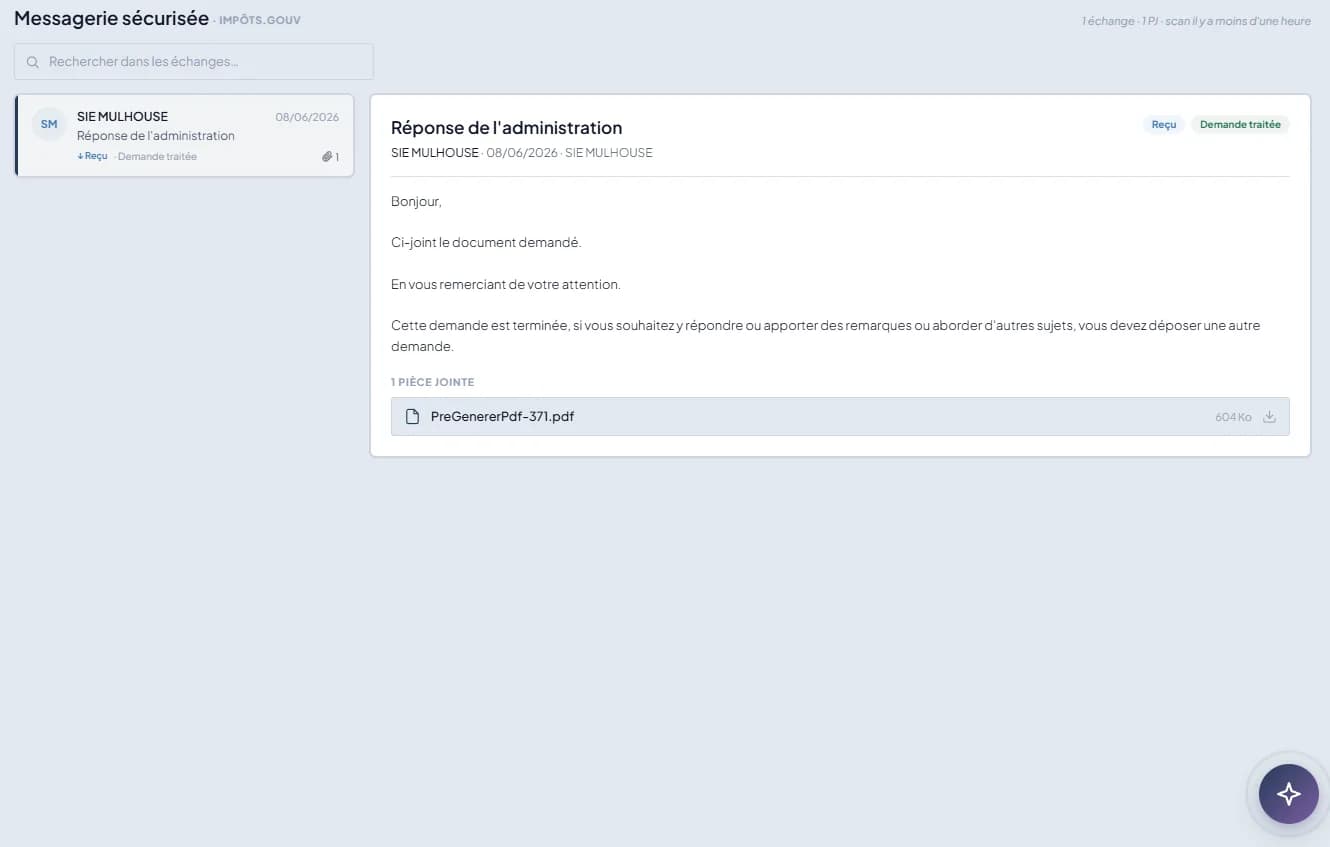Click the 08/06/2026 date in message list
Image resolution: width=1330 pixels, height=847 pixels.
point(307,117)
